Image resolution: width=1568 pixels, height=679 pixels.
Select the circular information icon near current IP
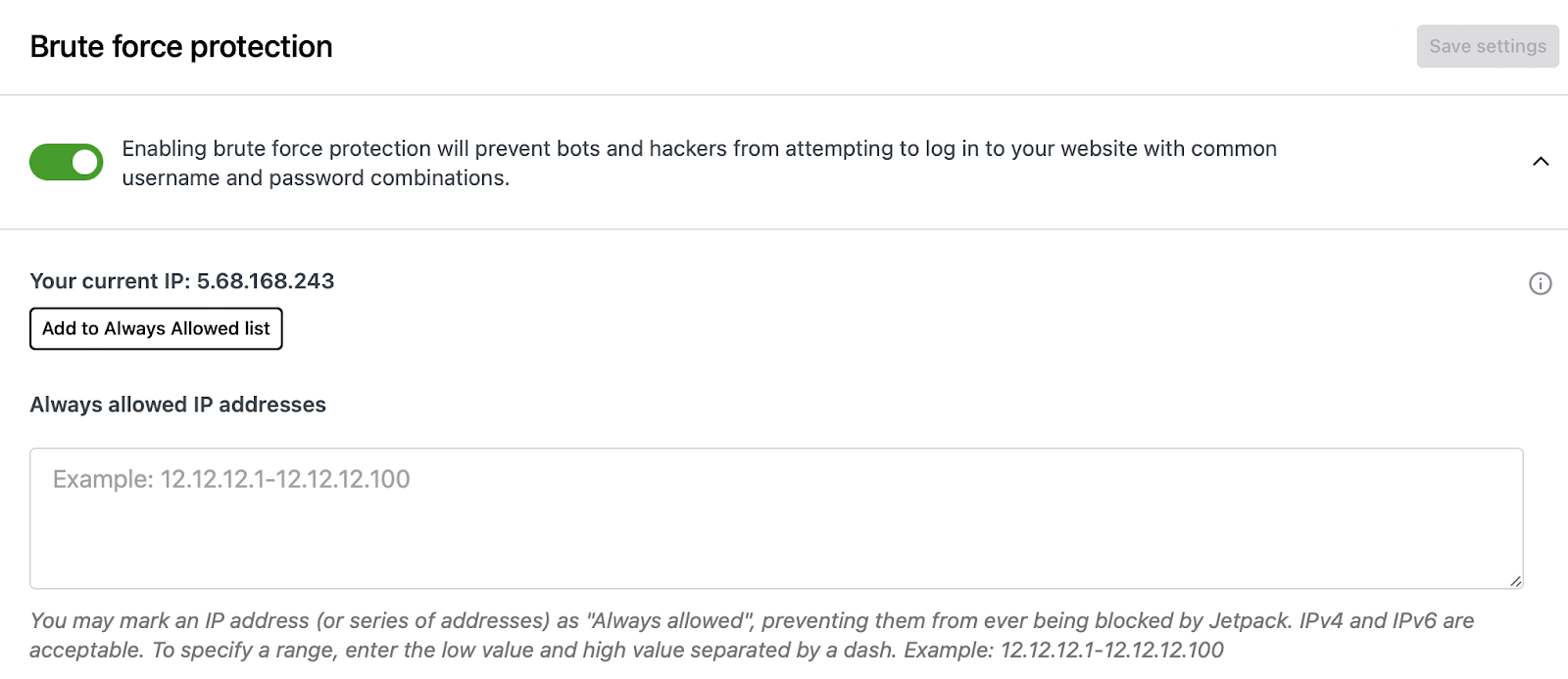(1540, 284)
